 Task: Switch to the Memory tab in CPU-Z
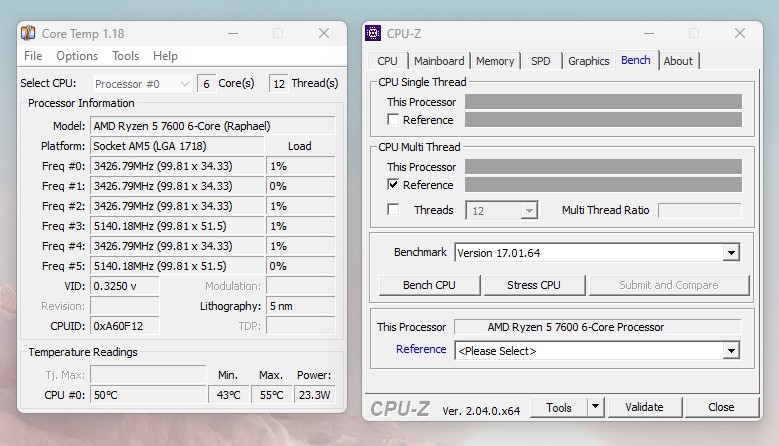495,61
